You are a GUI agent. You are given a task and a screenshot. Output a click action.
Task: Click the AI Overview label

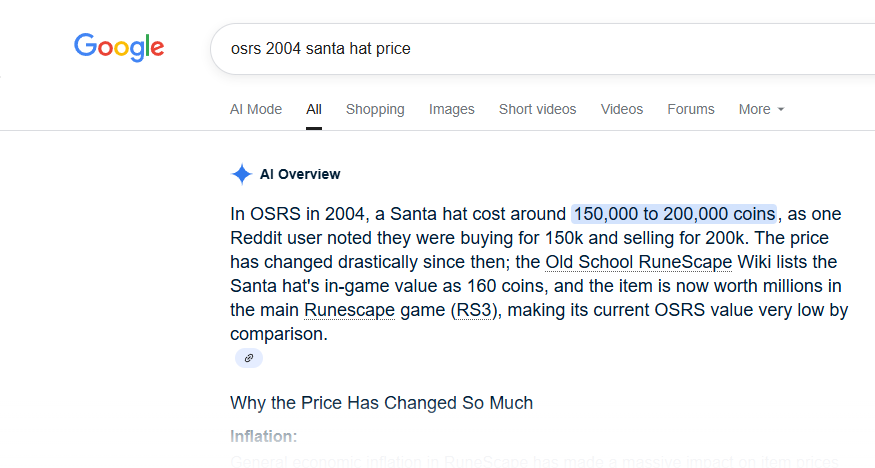click(300, 174)
